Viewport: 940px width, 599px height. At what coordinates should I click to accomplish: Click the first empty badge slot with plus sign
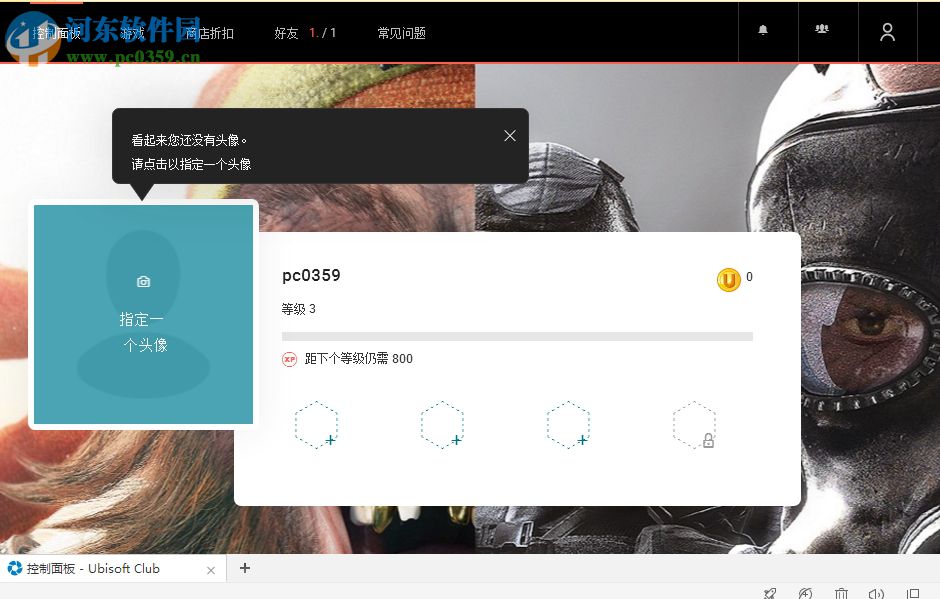316,425
